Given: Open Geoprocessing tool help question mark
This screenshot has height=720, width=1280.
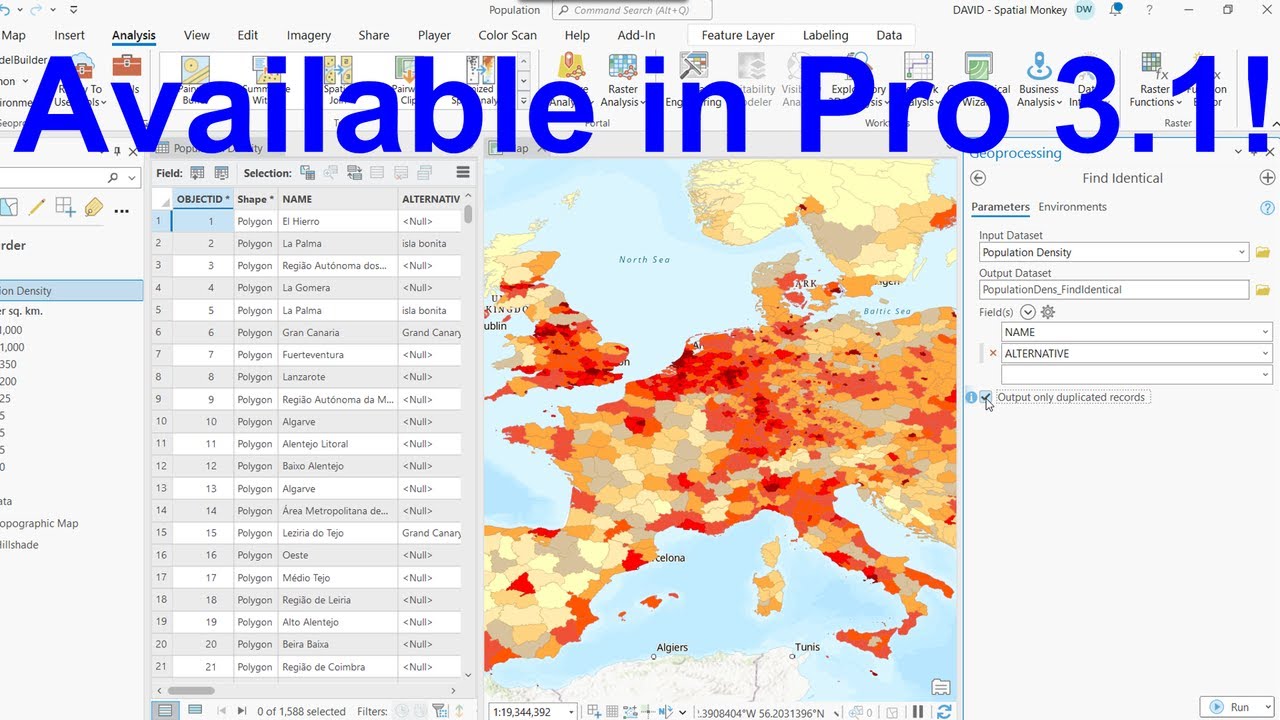Looking at the screenshot, I should pos(1267,208).
